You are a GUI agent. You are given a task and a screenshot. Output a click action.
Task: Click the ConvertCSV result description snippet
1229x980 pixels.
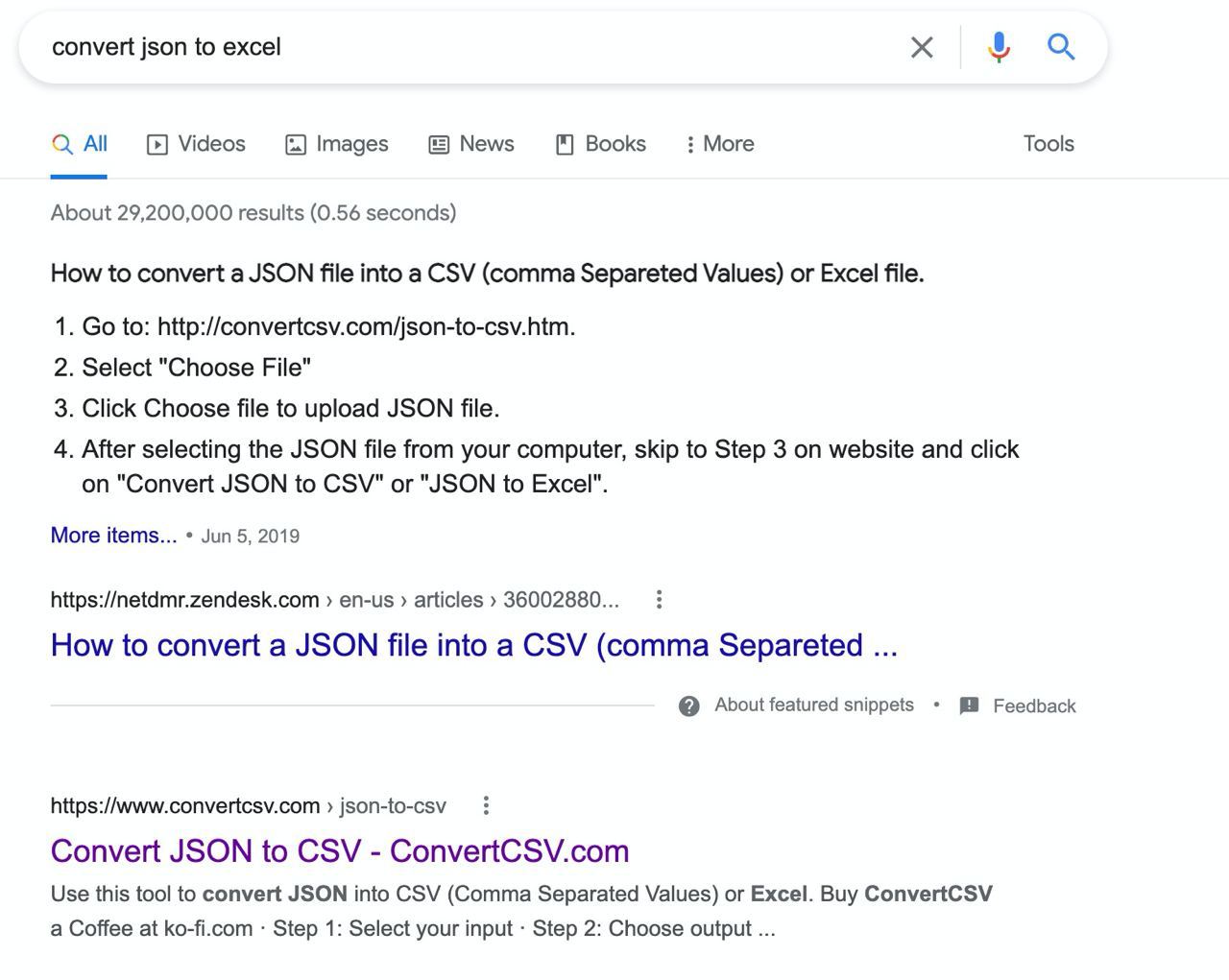pos(521,912)
